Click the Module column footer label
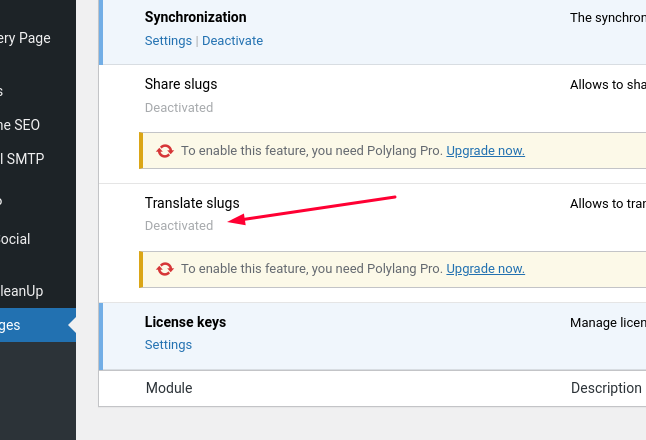The height and width of the screenshot is (440, 646). (x=169, y=388)
